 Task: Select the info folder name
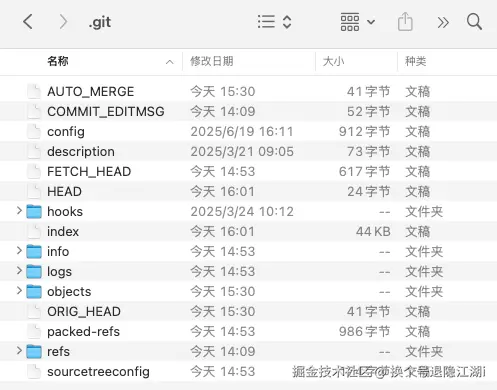[58, 252]
